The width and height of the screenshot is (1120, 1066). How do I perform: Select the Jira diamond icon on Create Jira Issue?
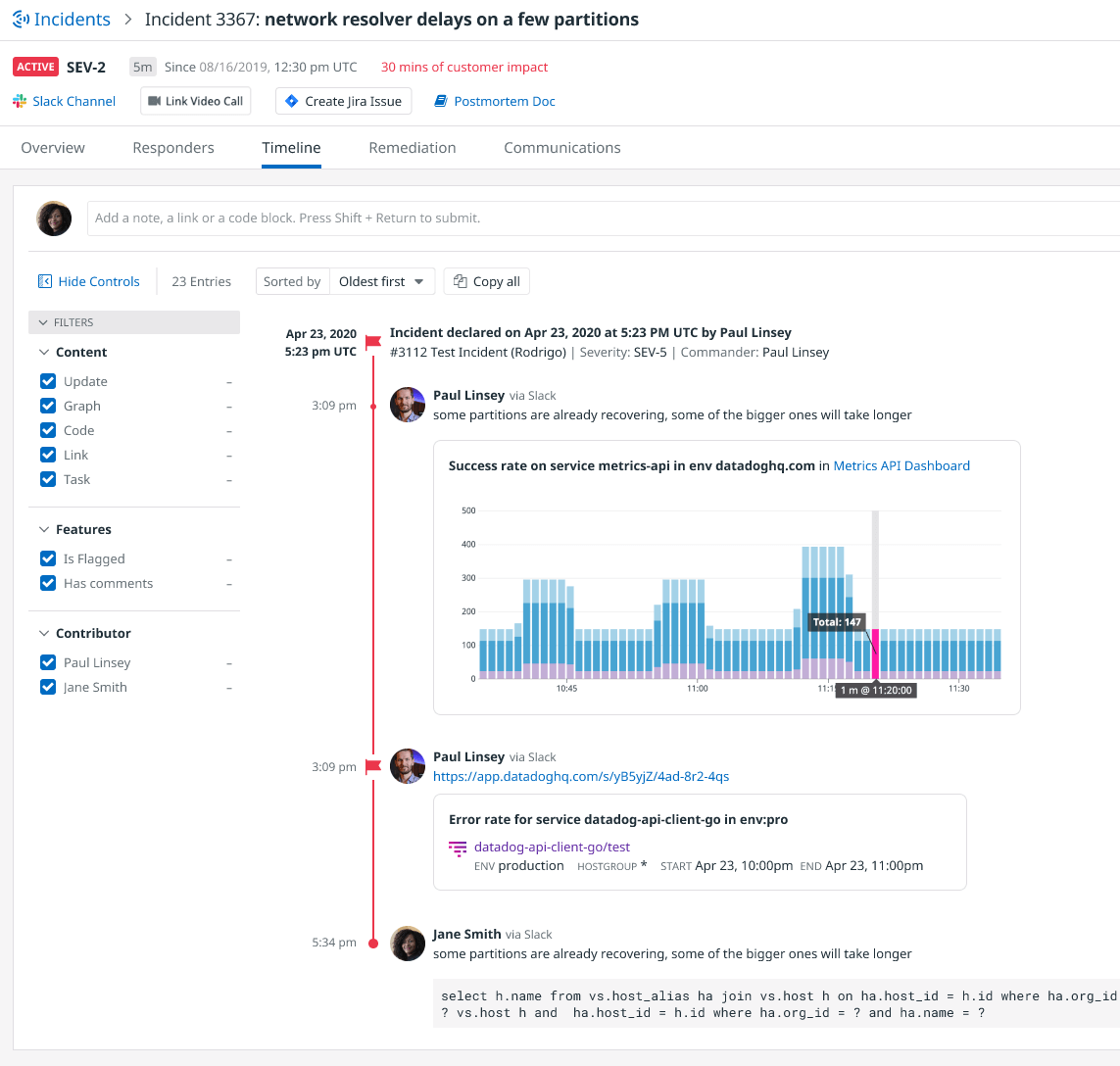click(x=290, y=100)
